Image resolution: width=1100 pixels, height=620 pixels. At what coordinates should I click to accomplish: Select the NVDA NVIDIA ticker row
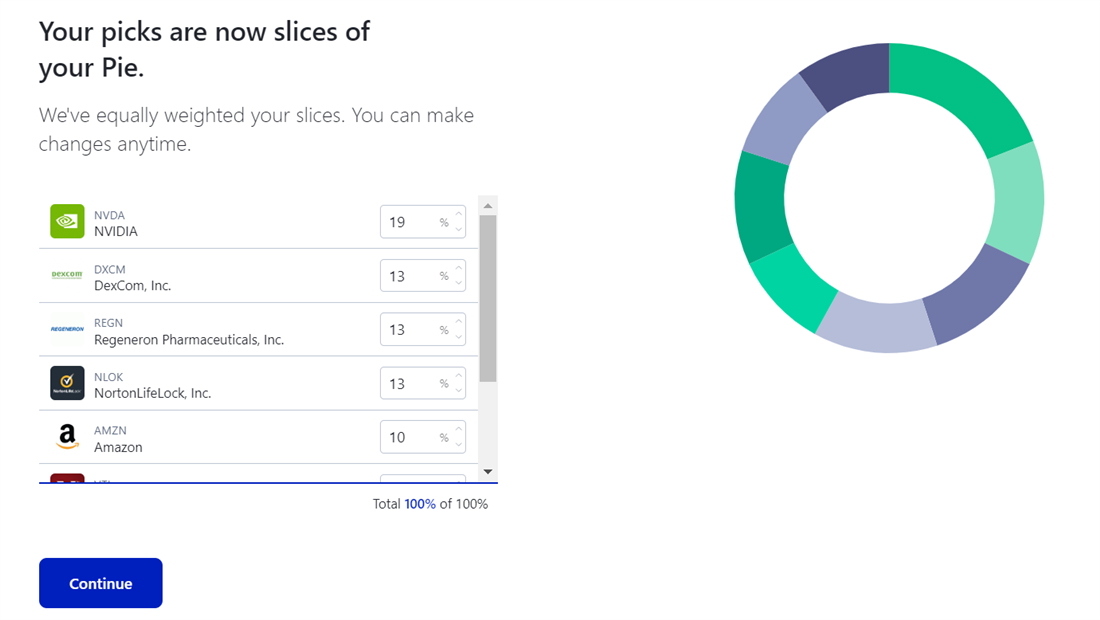coord(200,222)
